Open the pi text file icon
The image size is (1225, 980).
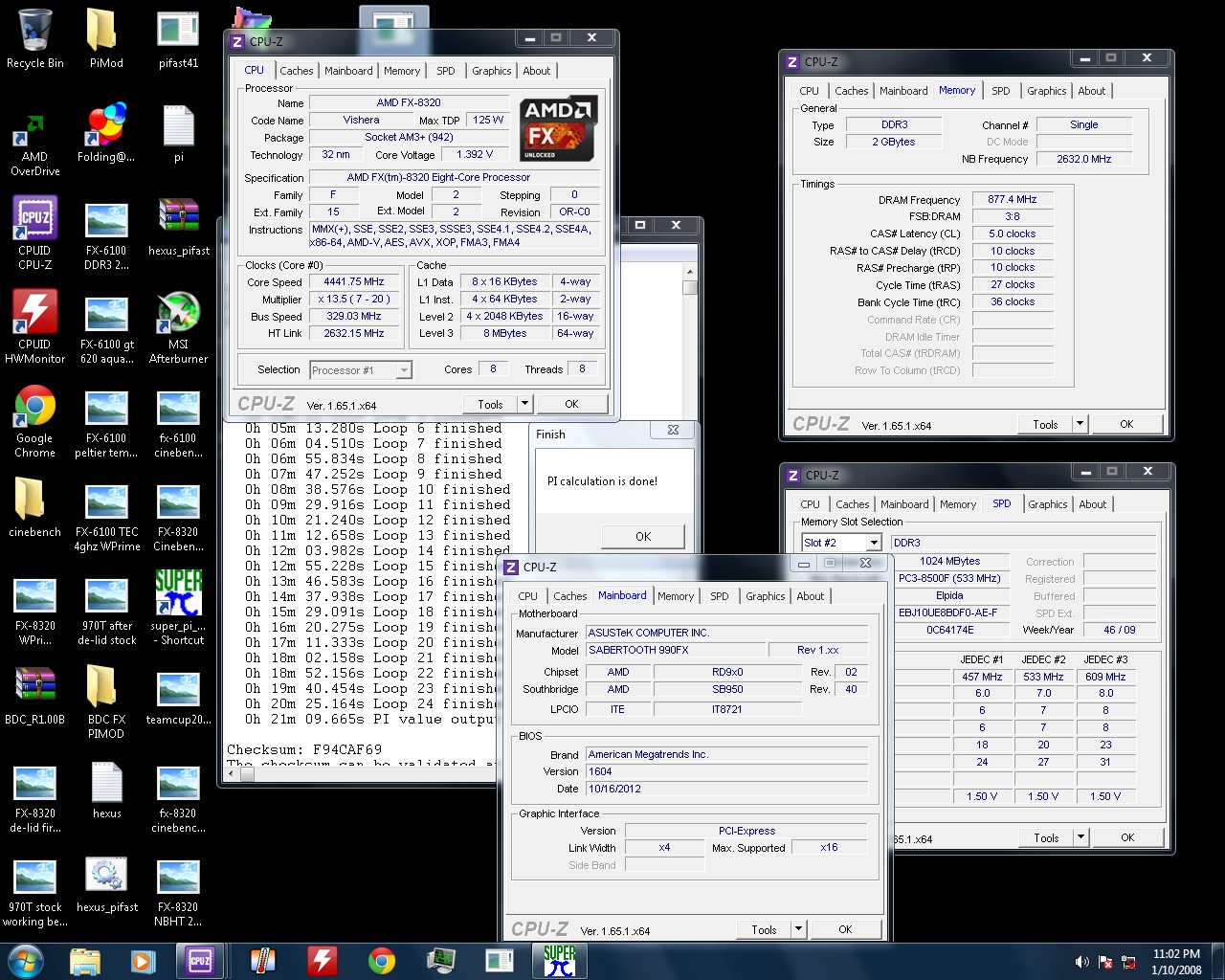pyautogui.click(x=178, y=134)
